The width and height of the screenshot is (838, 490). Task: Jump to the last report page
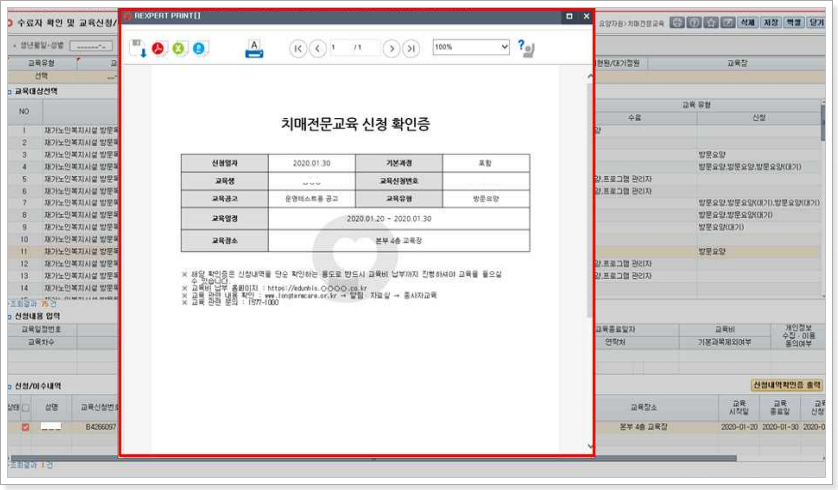(411, 49)
